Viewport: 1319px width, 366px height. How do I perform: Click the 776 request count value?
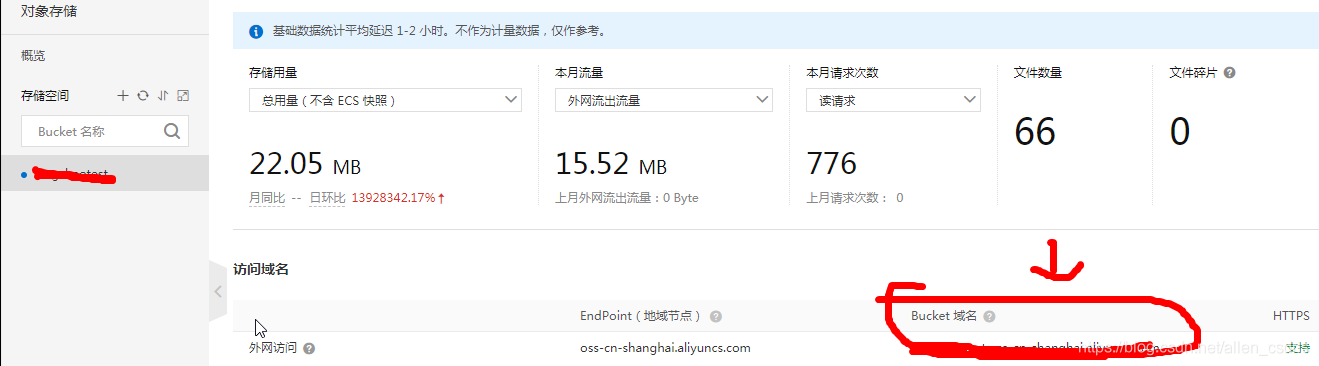(832, 163)
